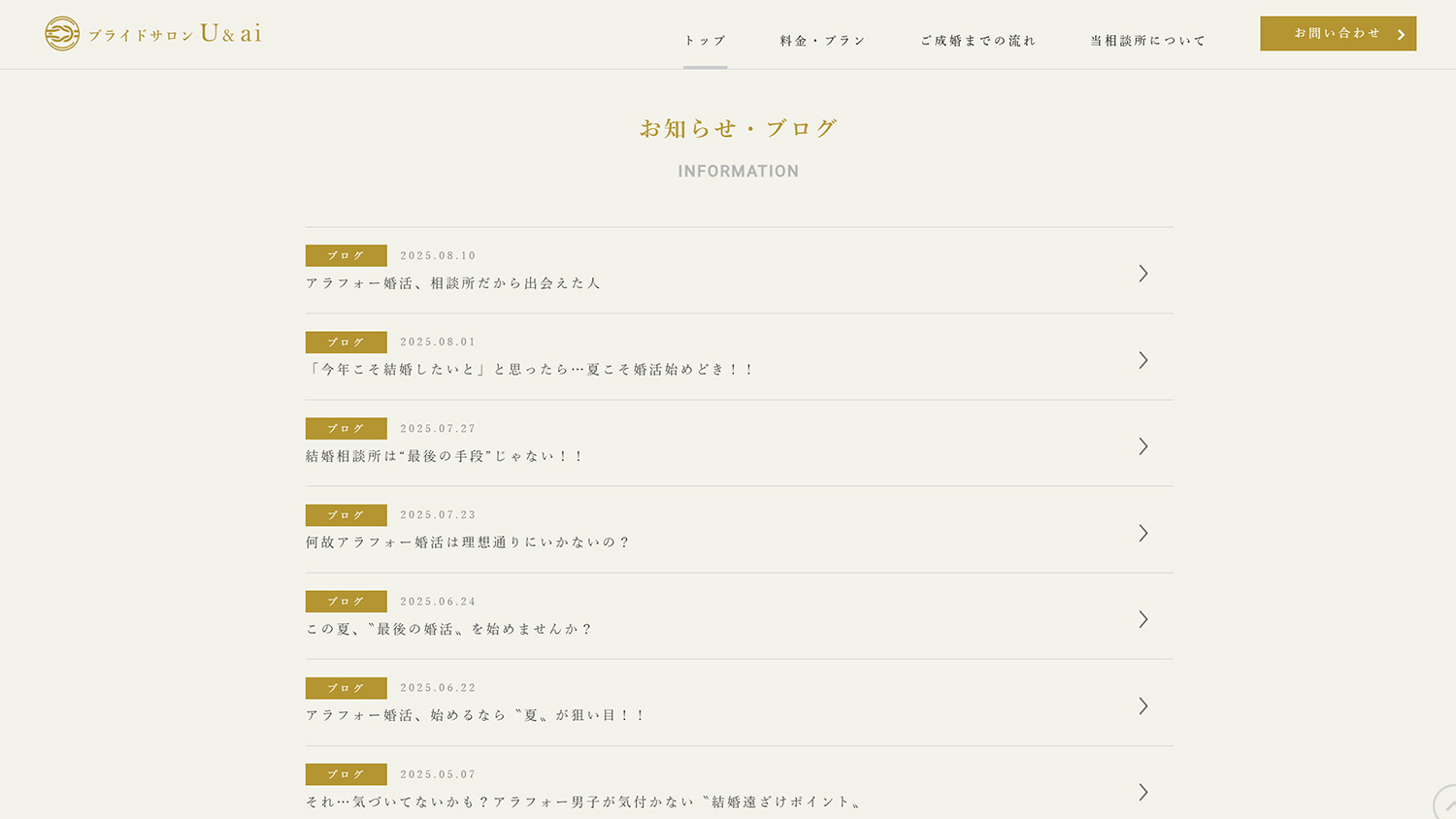Open post about 夏こそ婚活始めどき

530,370
